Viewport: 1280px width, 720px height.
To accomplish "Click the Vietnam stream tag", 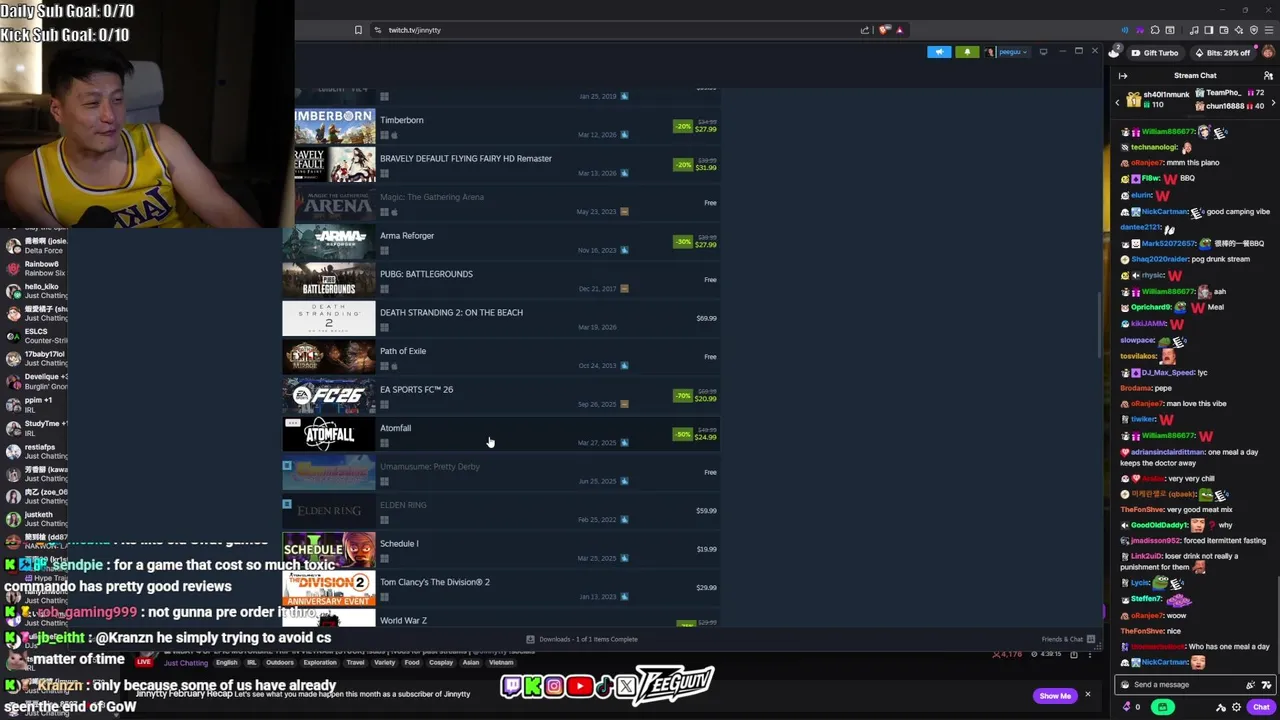I will pyautogui.click(x=501, y=663).
